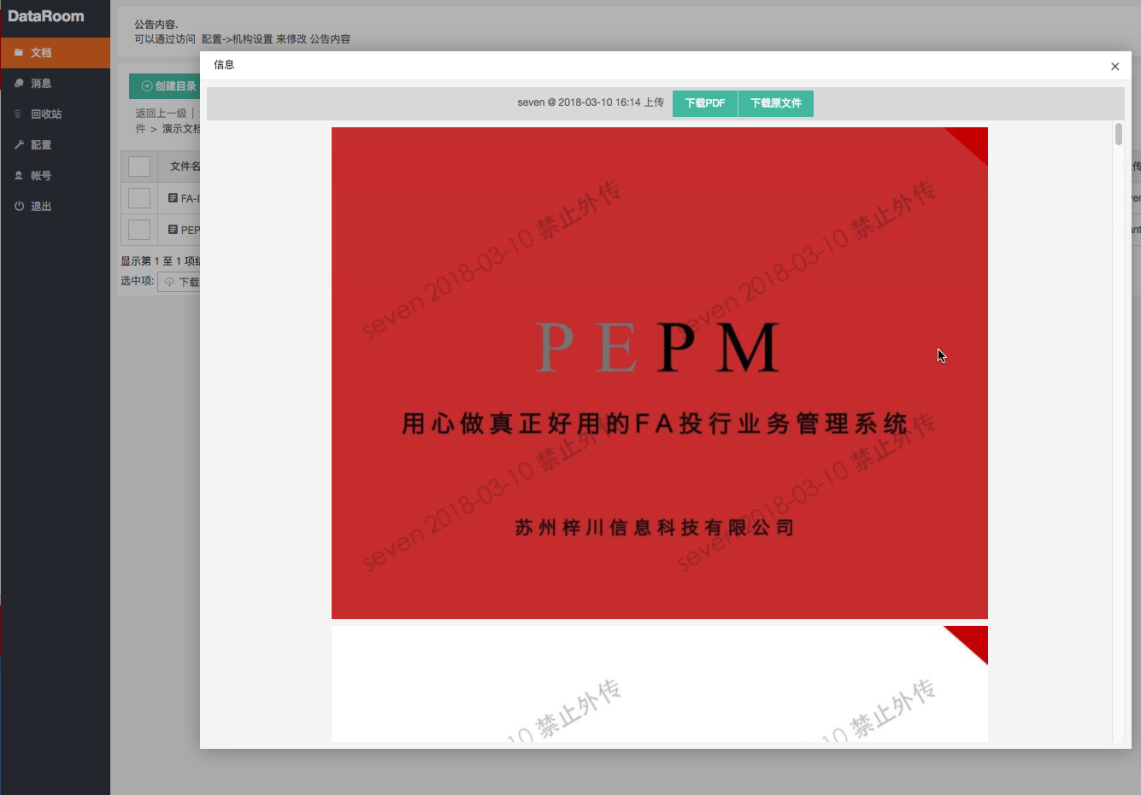
Task: Download the document as PDF (下载PDF)
Action: (x=704, y=103)
